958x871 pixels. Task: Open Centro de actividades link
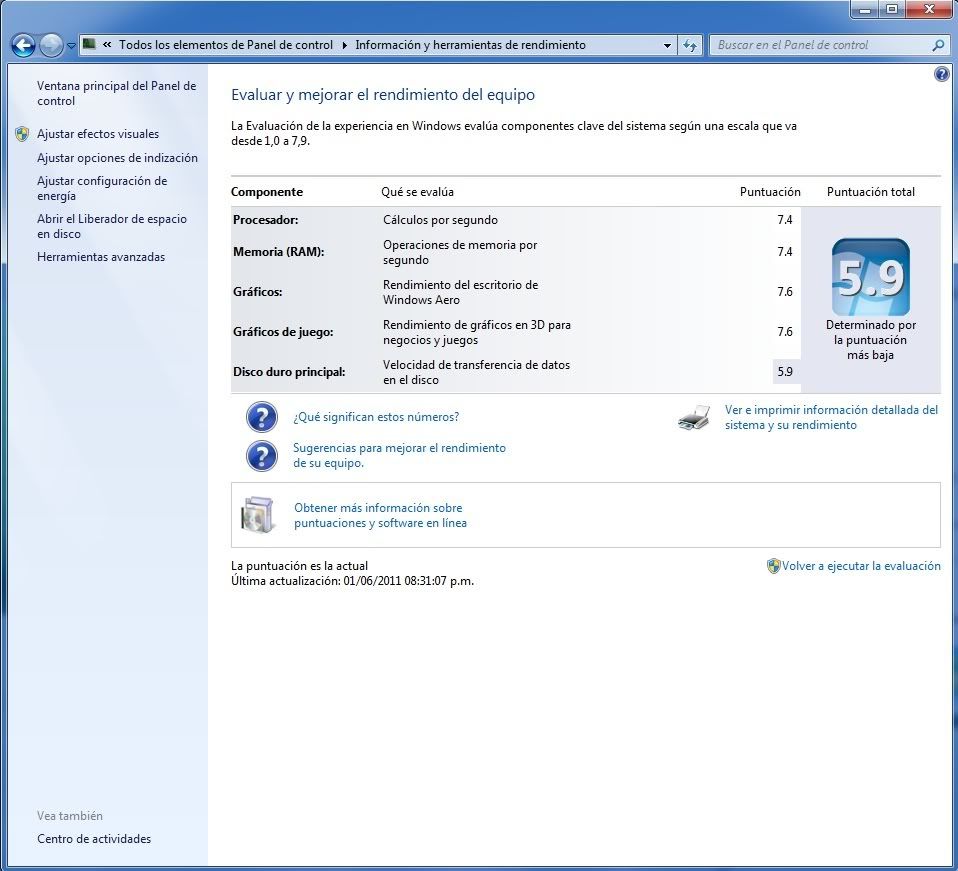tap(93, 839)
